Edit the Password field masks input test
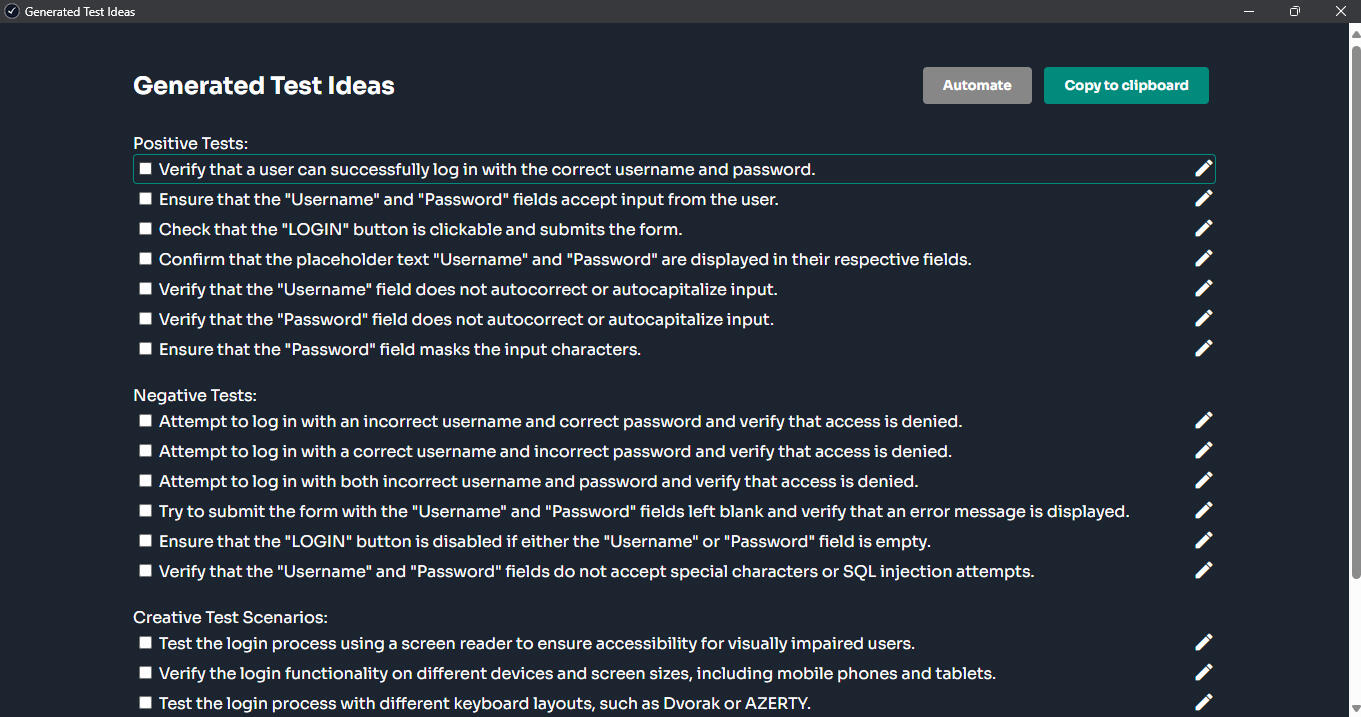Screen dimensions: 1361x717 click(x=1204, y=349)
